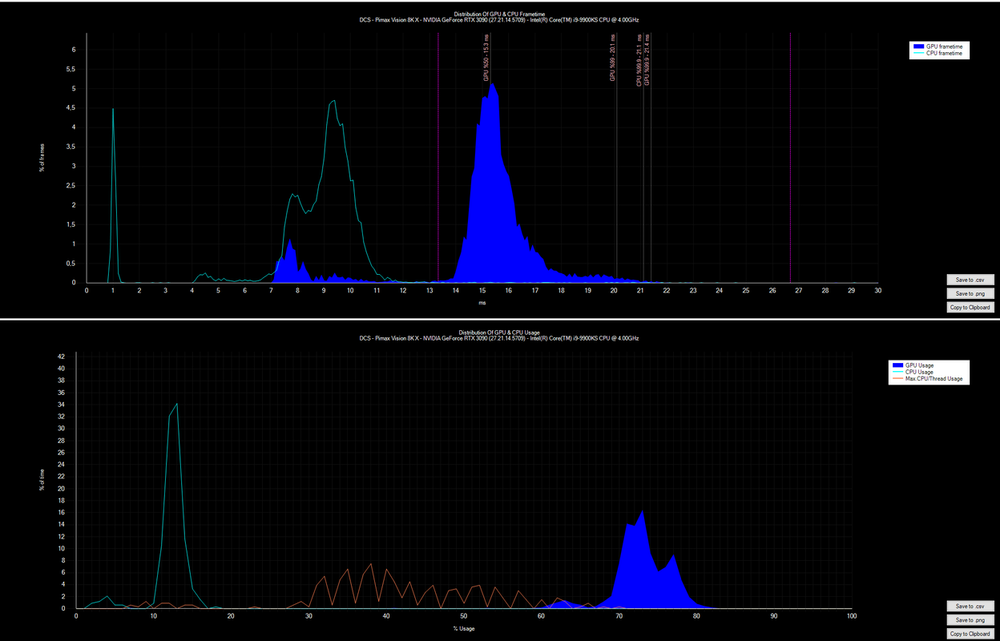This screenshot has width=1000, height=641.
Task: Save the frametime chart to .csv
Action: [970, 279]
